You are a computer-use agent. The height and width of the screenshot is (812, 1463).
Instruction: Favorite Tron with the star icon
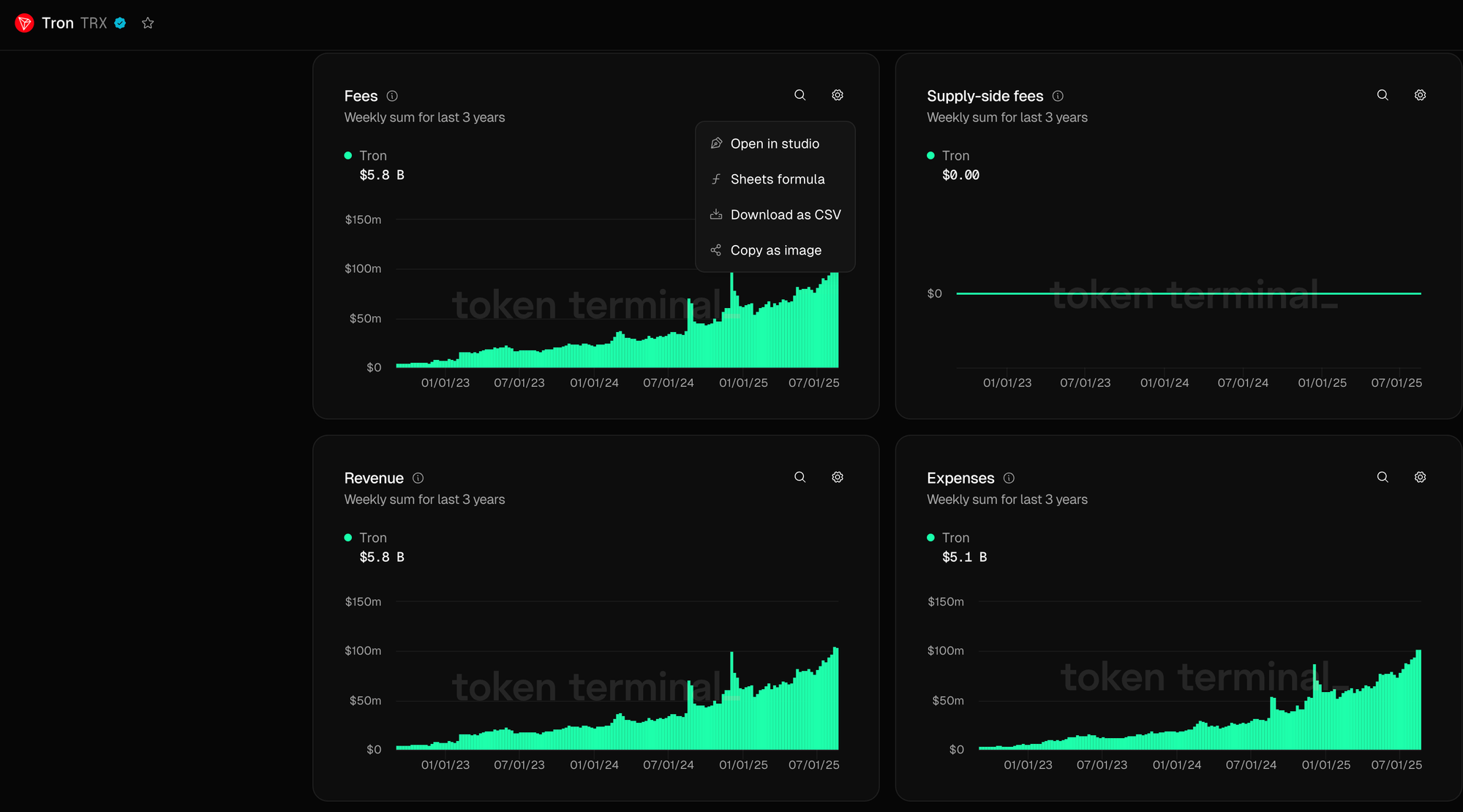tap(148, 23)
